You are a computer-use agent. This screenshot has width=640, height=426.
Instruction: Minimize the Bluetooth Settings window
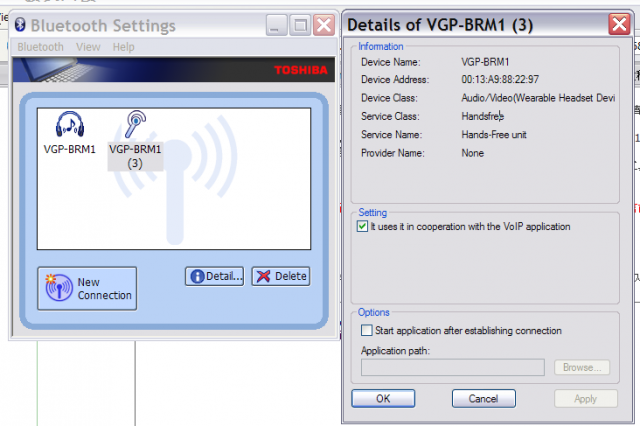[276, 25]
